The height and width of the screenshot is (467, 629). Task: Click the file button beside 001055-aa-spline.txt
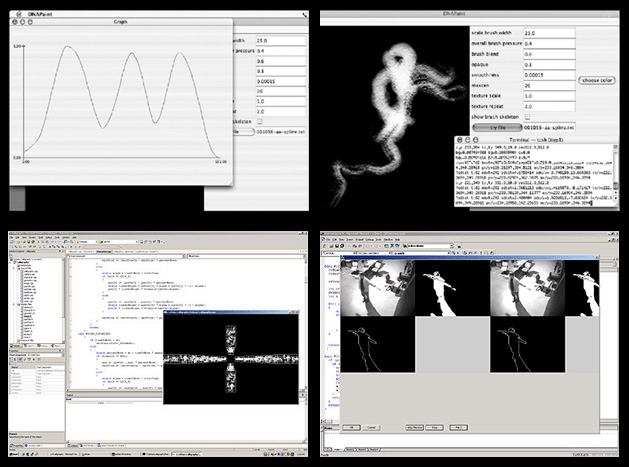497,128
